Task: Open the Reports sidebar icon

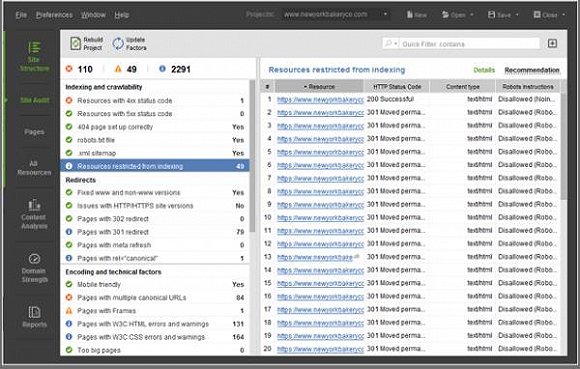Action: coord(34,312)
